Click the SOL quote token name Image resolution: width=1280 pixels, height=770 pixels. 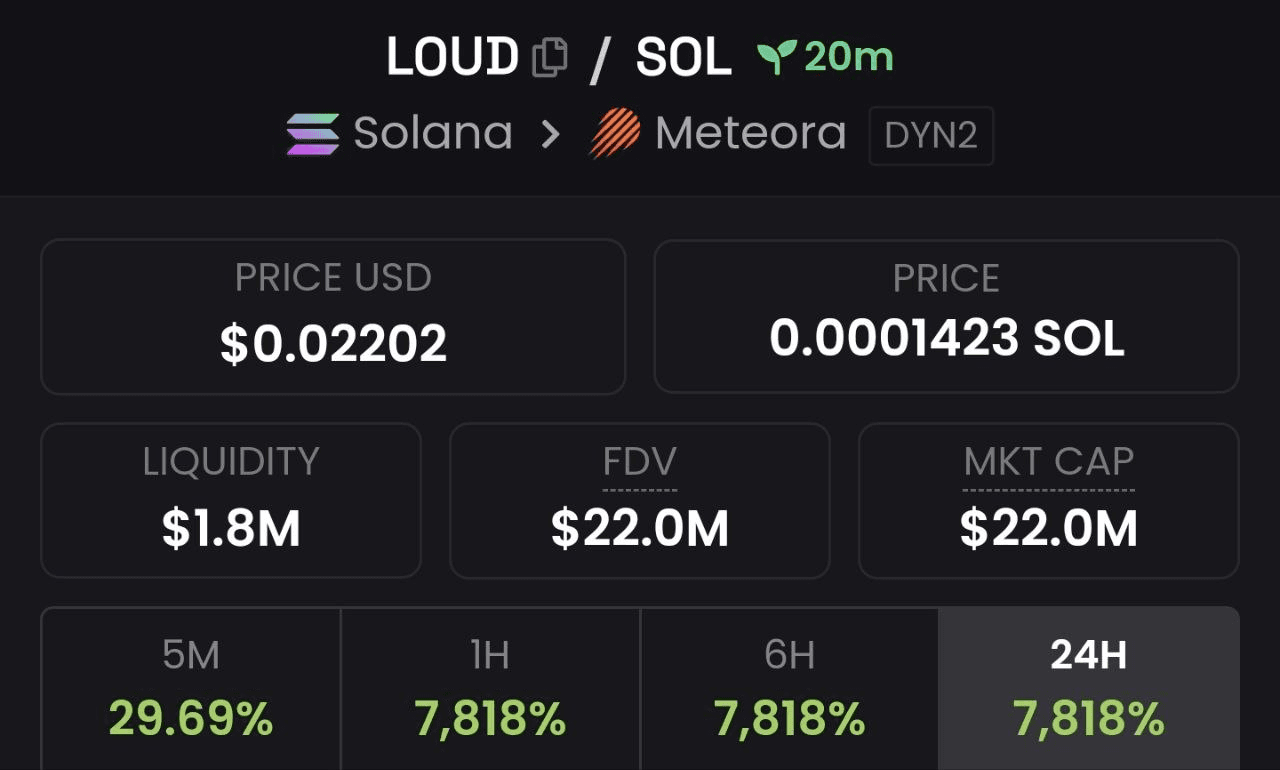684,57
